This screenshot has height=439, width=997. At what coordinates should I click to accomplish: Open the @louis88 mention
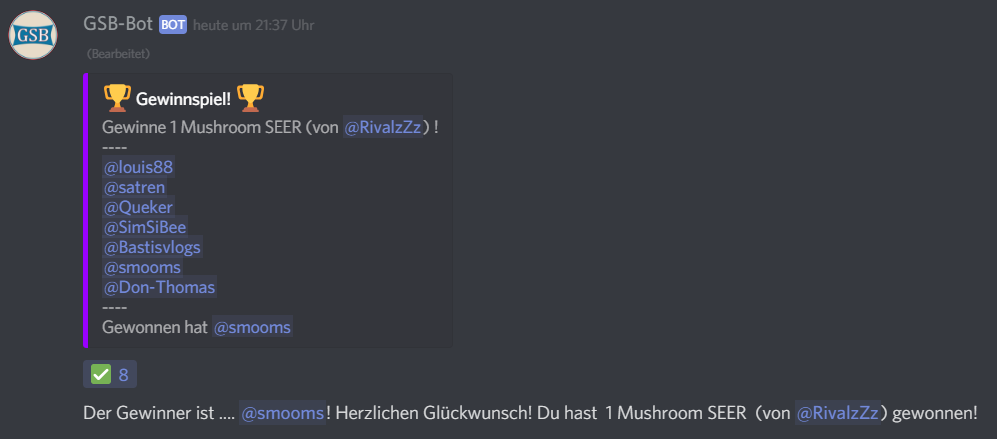click(138, 167)
